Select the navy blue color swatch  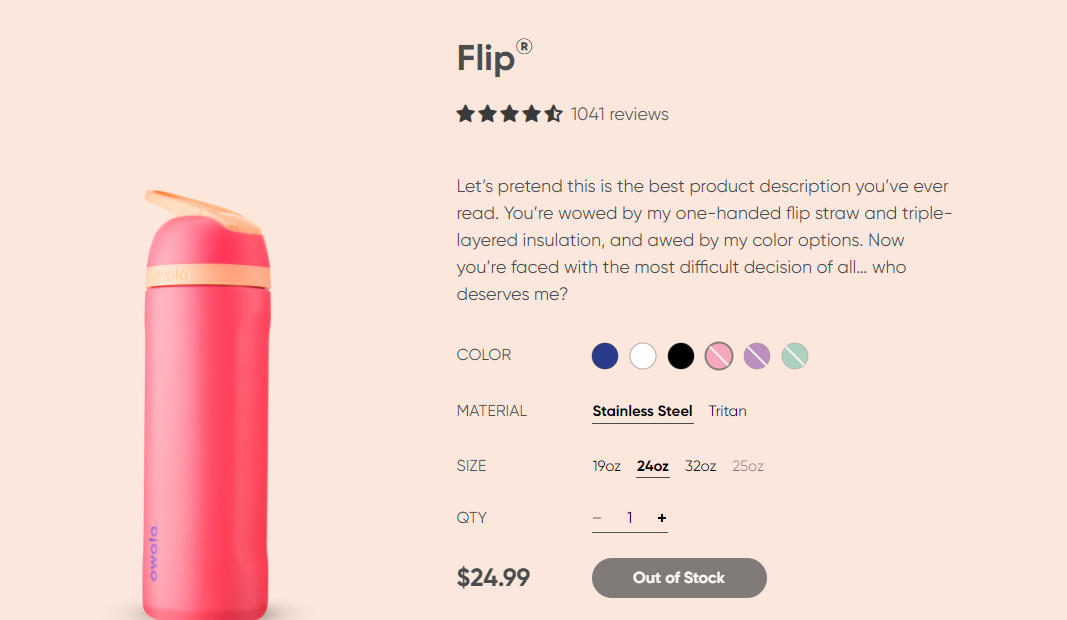[605, 356]
